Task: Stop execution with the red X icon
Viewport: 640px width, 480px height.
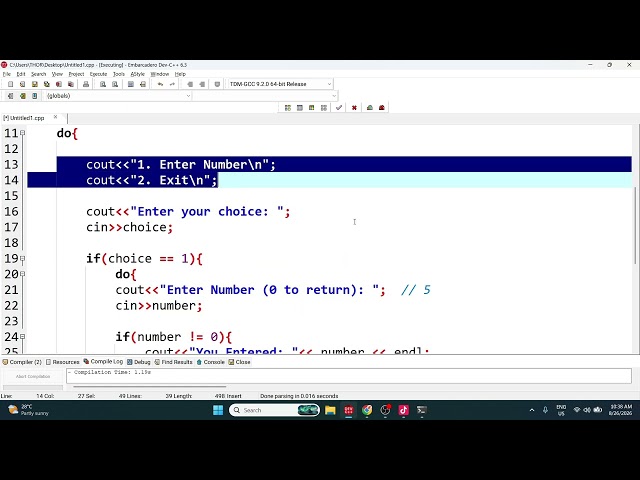Action: pos(354,108)
